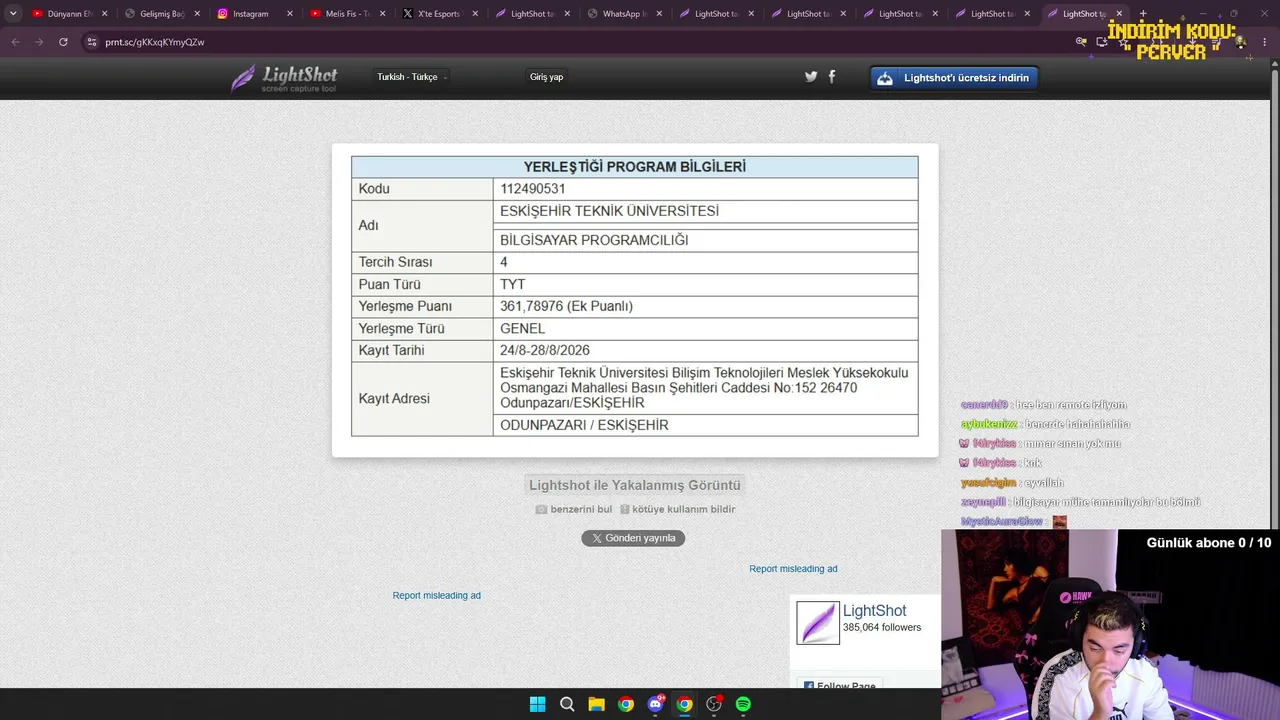Screen dimensions: 1280x720
Task: Open Windows taskbar Search
Action: pos(567,704)
